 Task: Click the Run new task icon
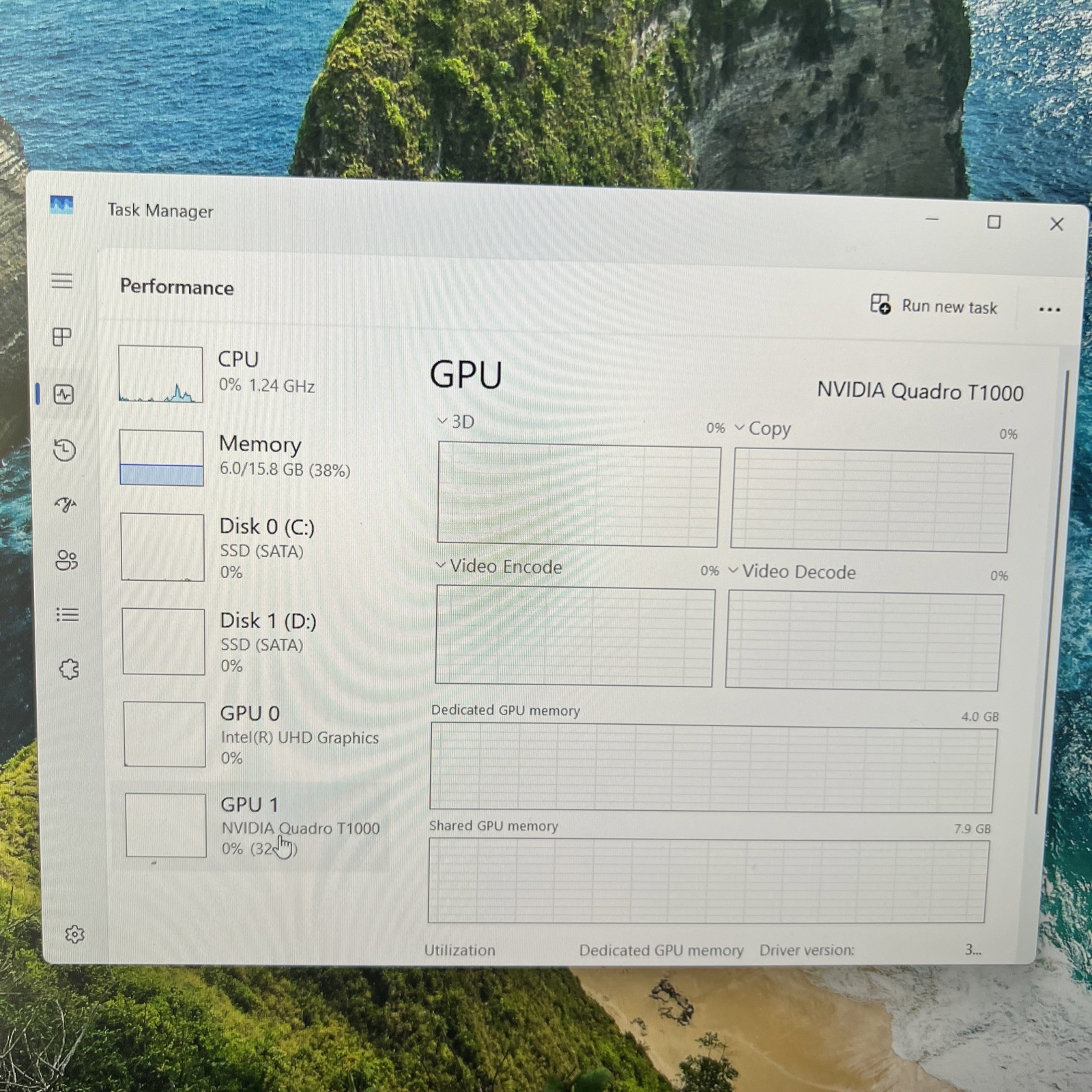[x=880, y=304]
